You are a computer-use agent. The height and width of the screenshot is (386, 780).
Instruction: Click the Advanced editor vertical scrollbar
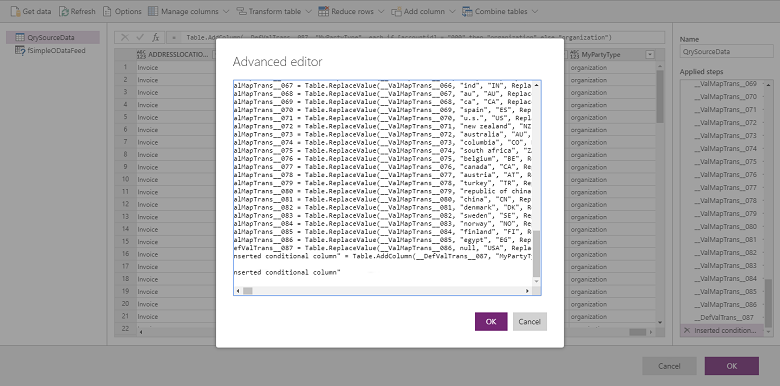click(536, 254)
